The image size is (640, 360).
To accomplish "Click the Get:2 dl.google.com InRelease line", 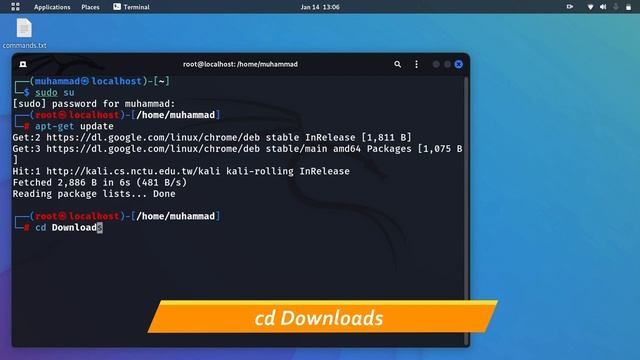I will pyautogui.click(x=212, y=138).
